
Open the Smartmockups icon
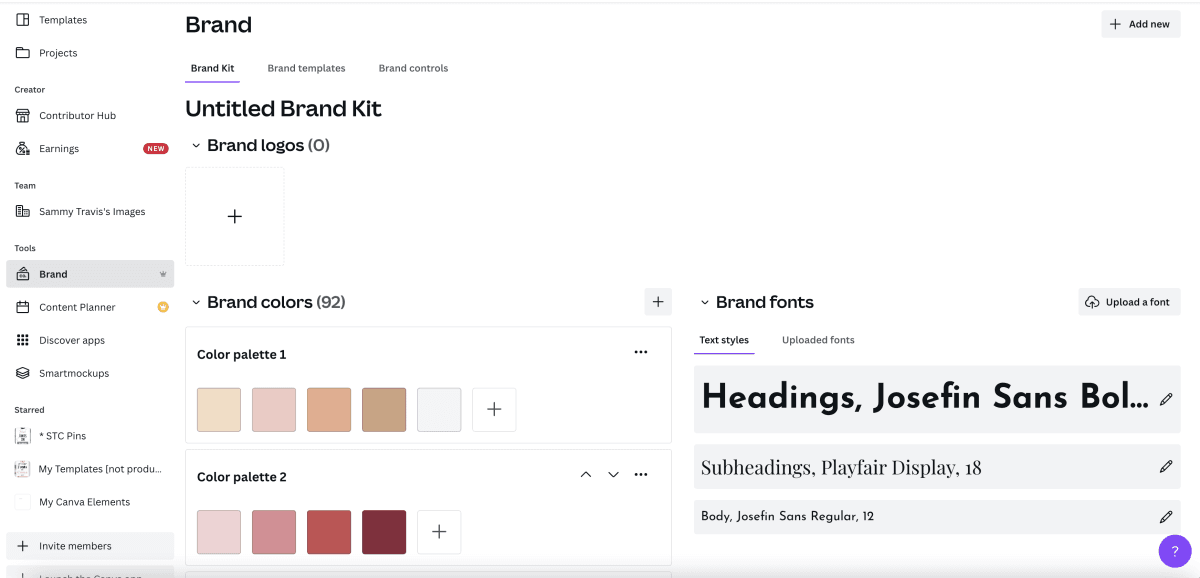(x=23, y=373)
